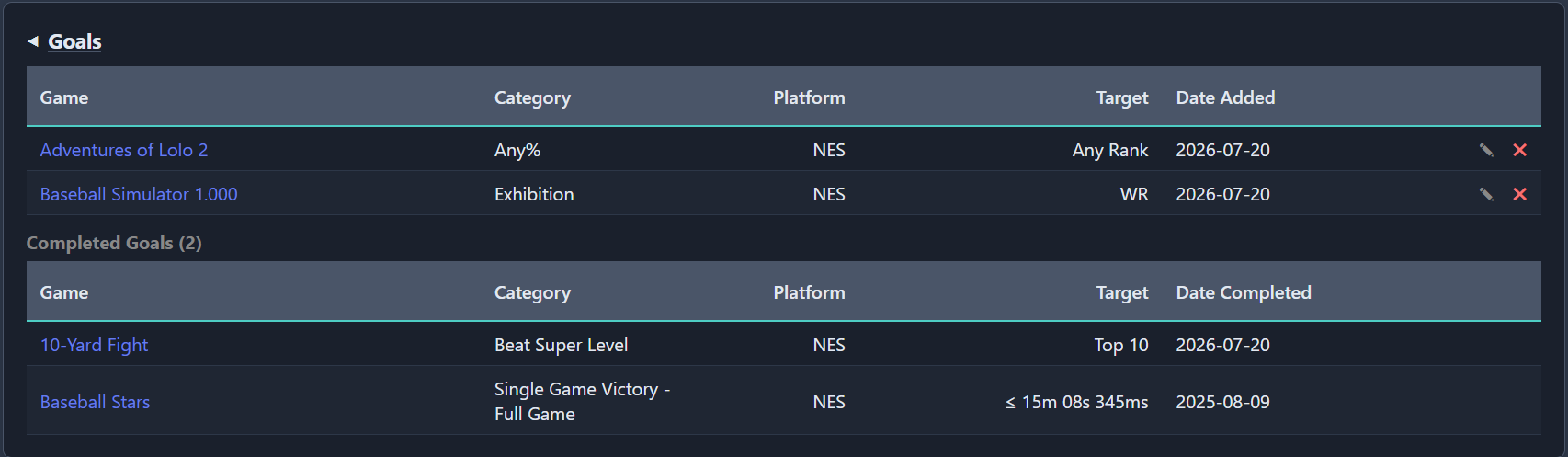Viewport: 1568px width, 457px height.
Task: Select the Beat Super Level category cell
Action: click(x=561, y=345)
